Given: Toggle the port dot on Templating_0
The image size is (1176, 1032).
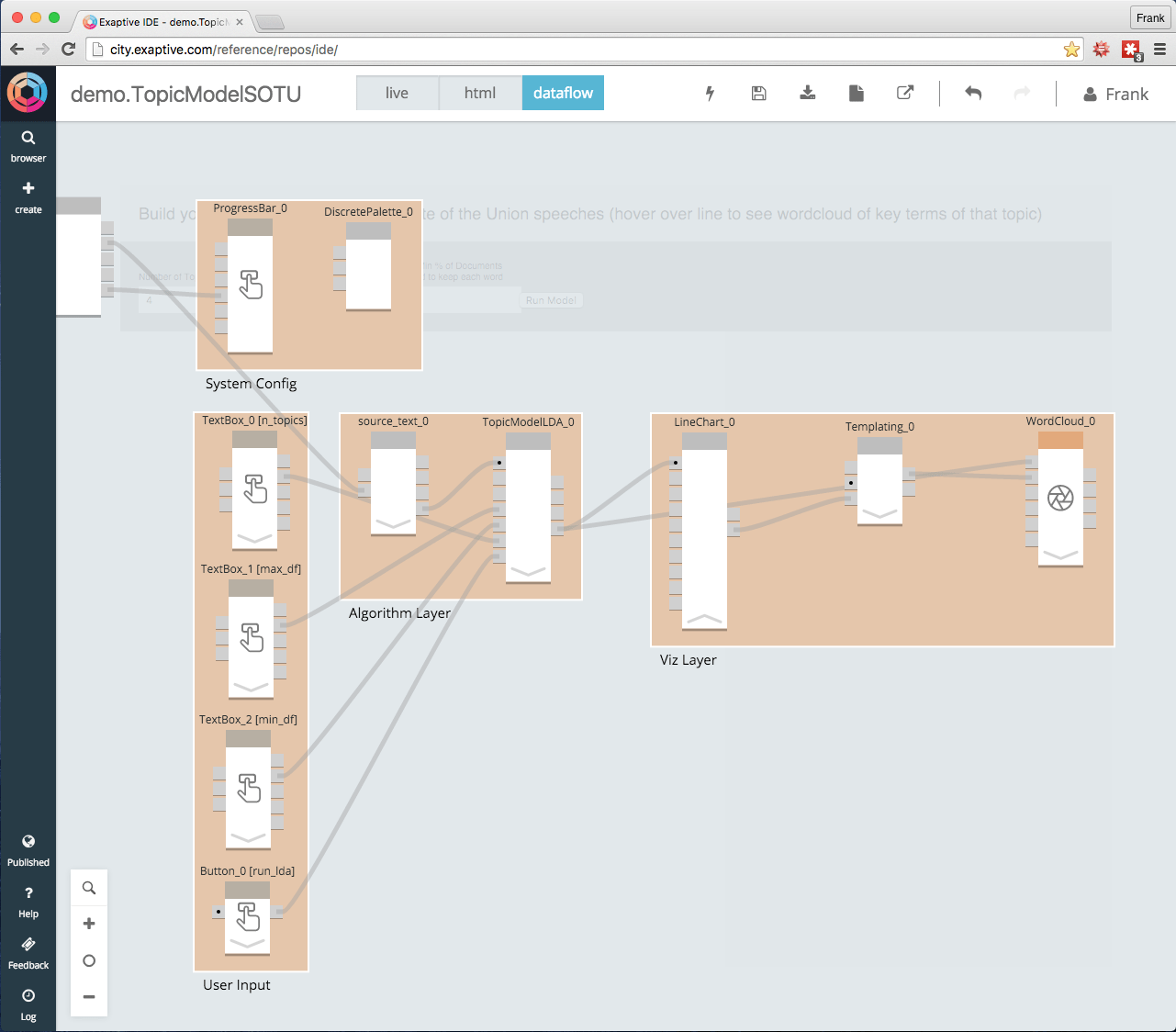Looking at the screenshot, I should coord(850,482).
